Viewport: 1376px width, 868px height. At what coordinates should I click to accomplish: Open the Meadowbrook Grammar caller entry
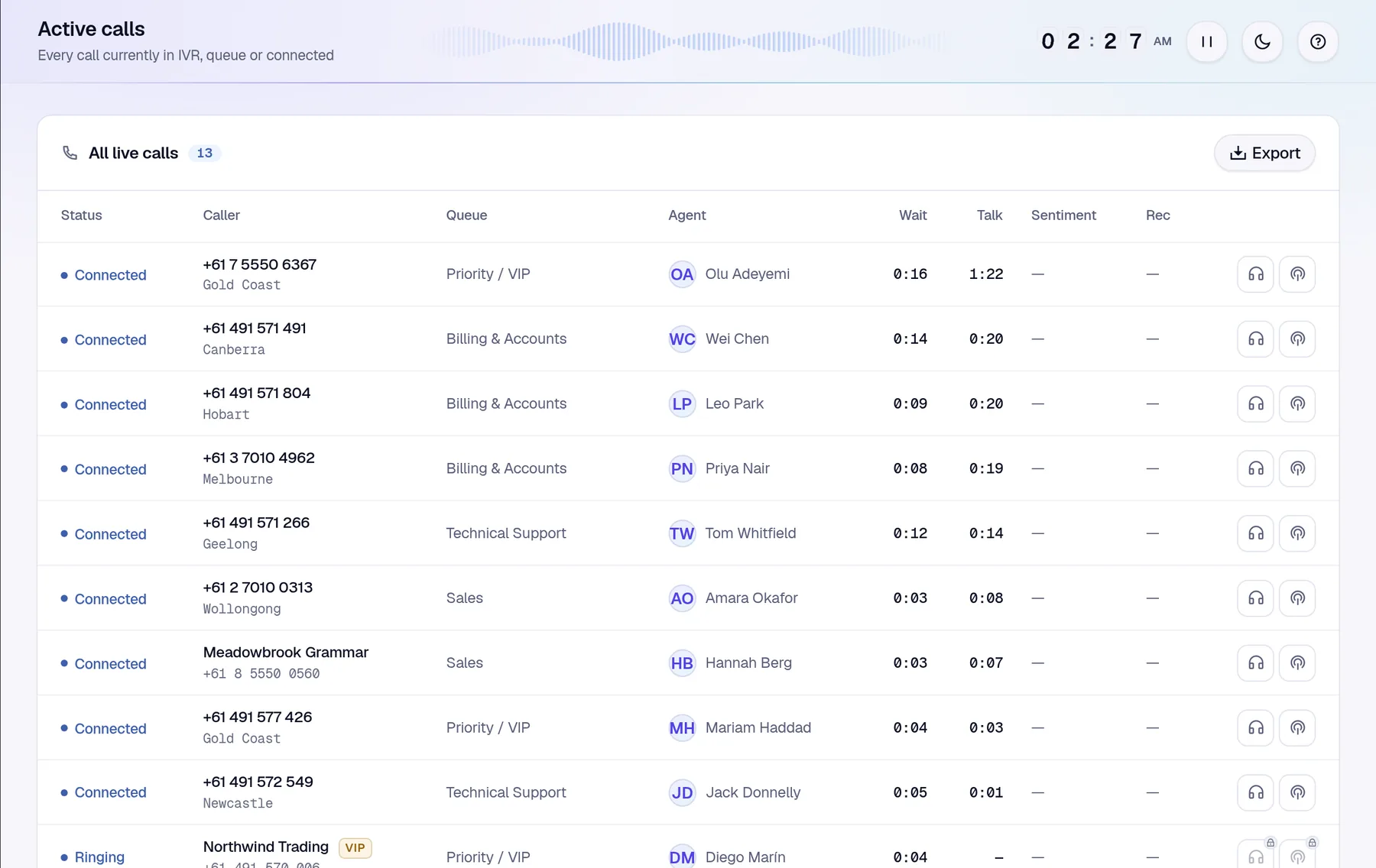(285, 653)
